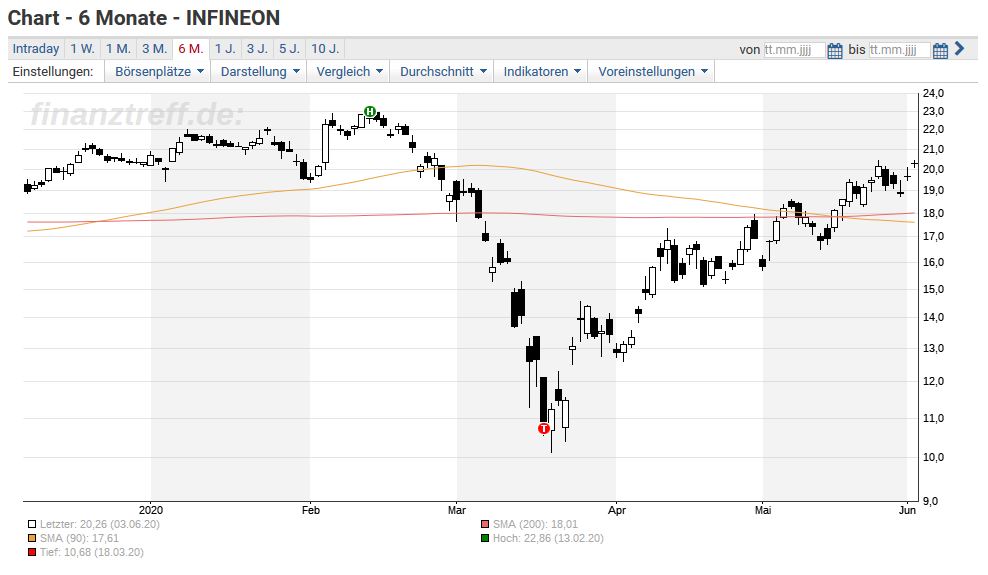Click the 'Jun' x-axis label
The height and width of the screenshot is (575, 988).
(x=907, y=510)
